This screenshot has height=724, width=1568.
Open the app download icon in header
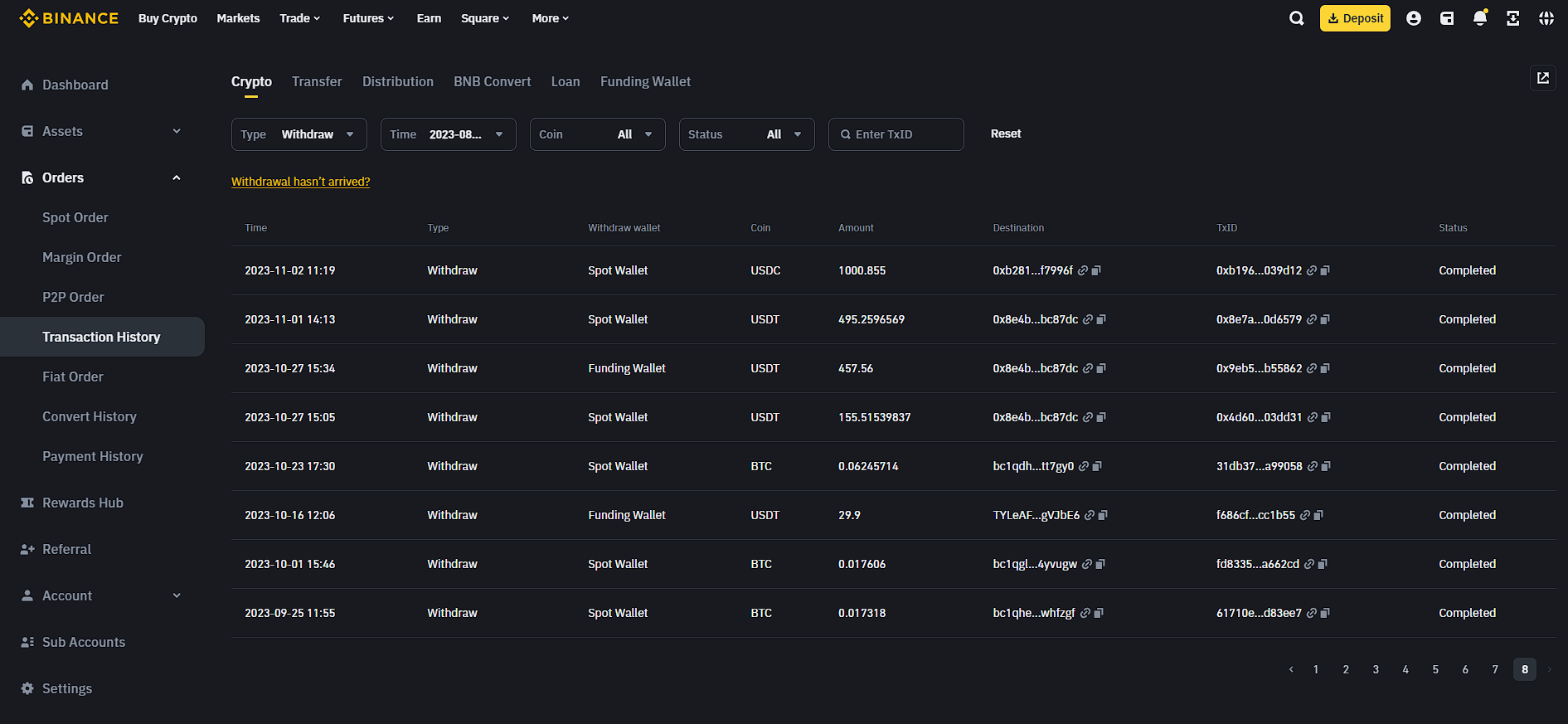coord(1513,18)
